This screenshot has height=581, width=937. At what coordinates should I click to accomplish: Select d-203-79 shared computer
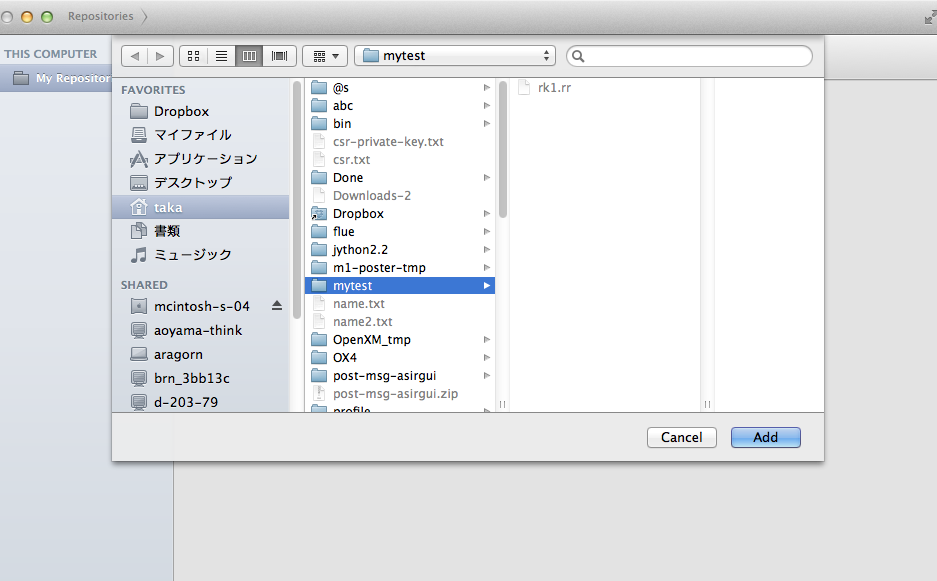[x=200, y=402]
